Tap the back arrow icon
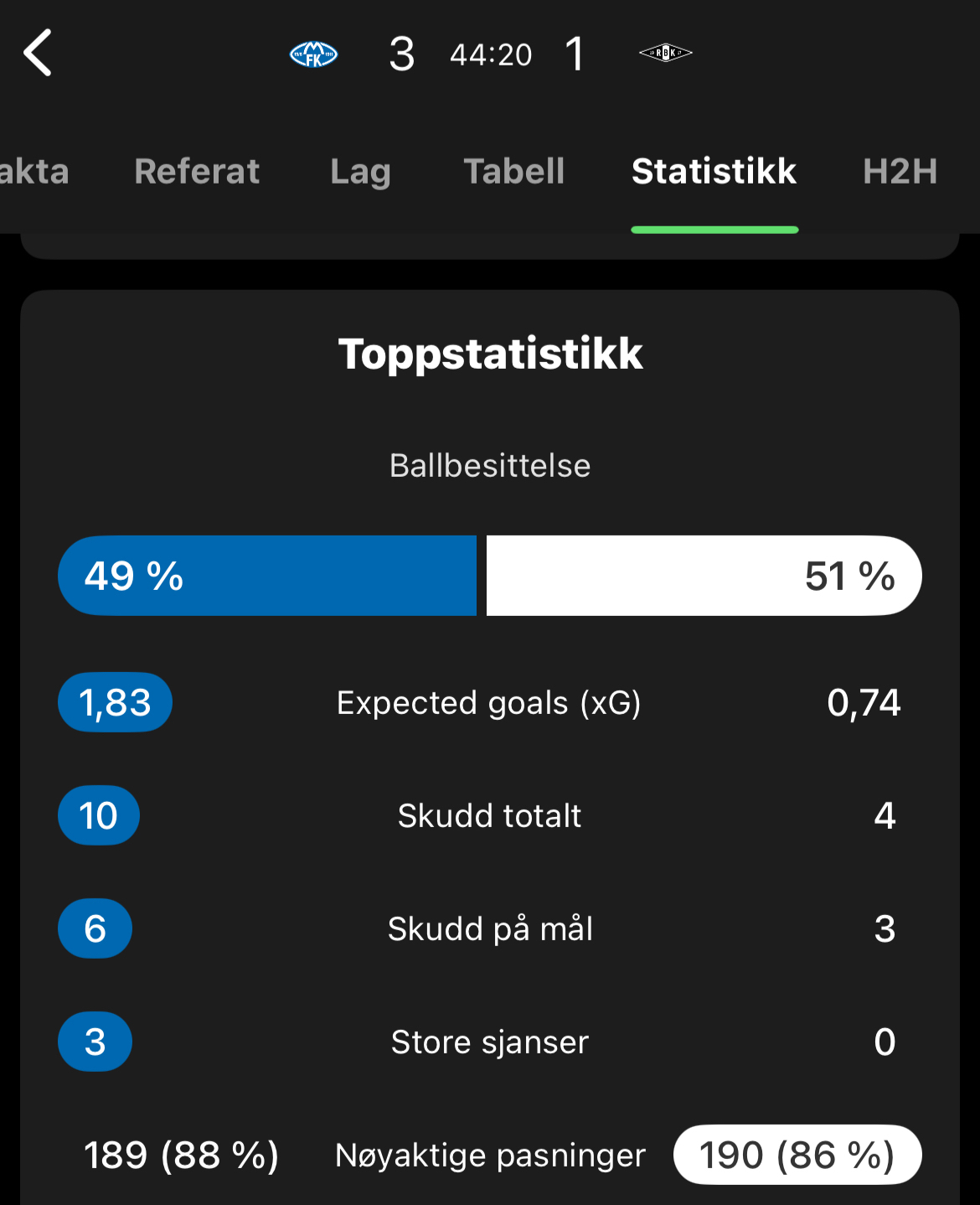980x1205 pixels. coord(39,54)
